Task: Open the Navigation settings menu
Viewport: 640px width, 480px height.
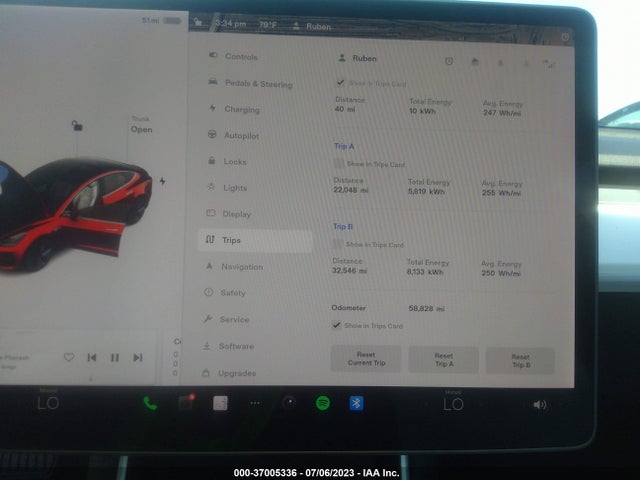Action: (234, 267)
